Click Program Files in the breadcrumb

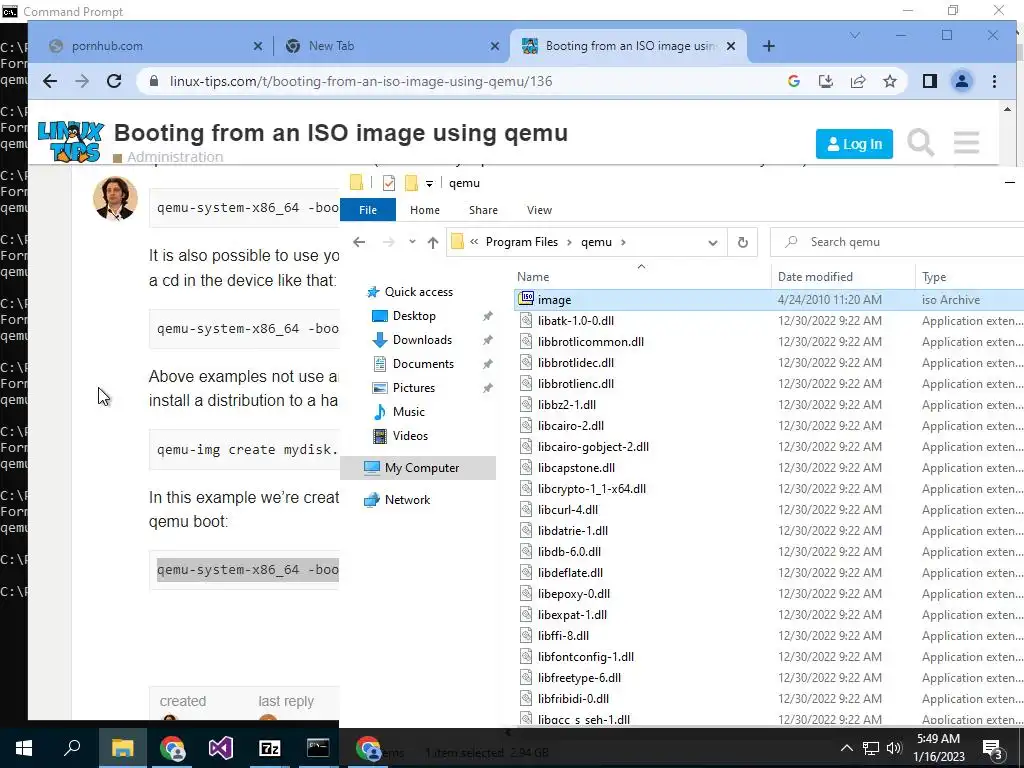[521, 242]
